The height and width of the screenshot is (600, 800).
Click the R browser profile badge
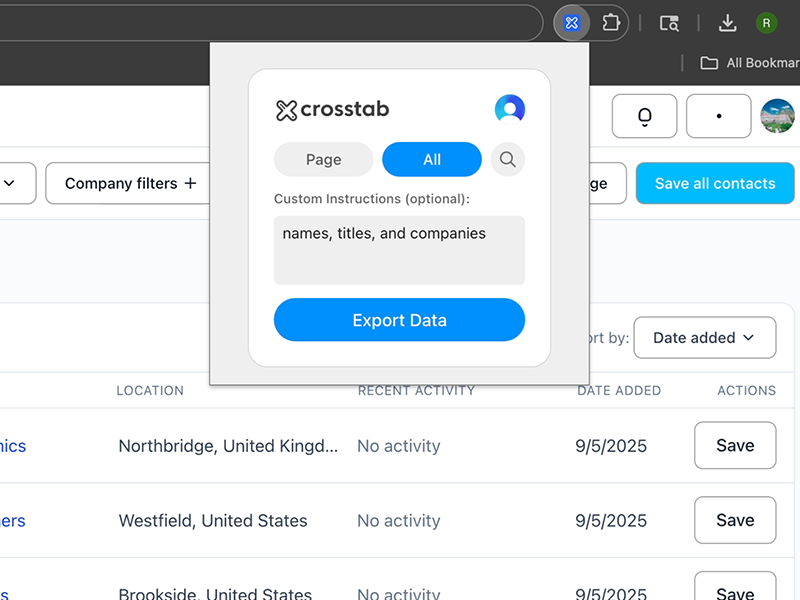766,22
